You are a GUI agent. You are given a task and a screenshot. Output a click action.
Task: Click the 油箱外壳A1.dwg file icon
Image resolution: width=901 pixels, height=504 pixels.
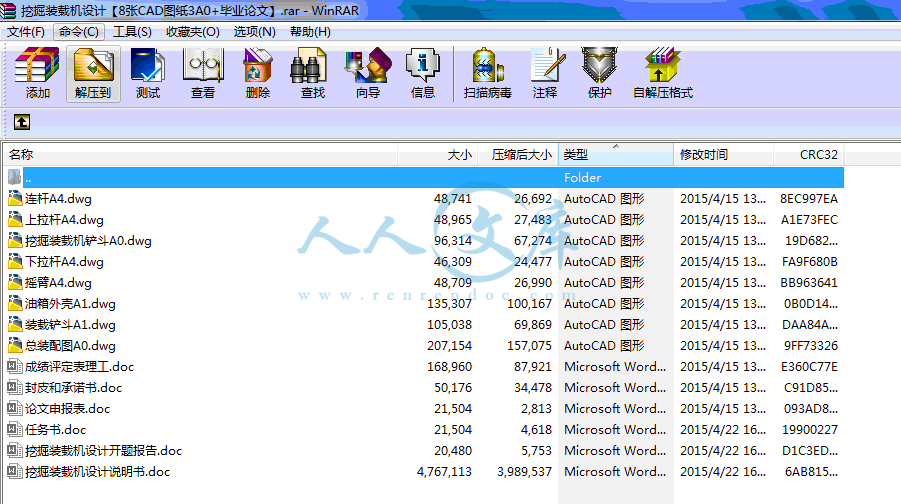point(15,303)
